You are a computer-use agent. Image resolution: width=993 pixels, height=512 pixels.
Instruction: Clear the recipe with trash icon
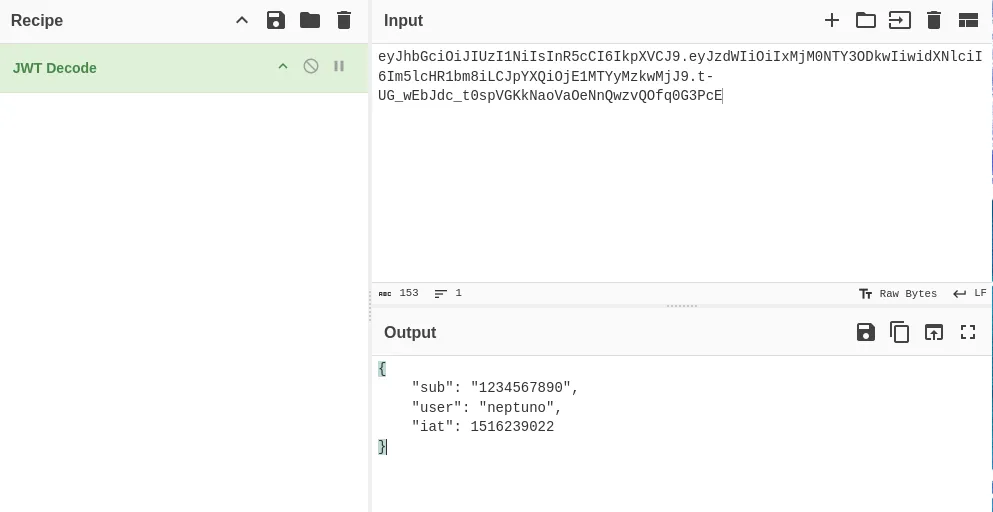coord(344,20)
